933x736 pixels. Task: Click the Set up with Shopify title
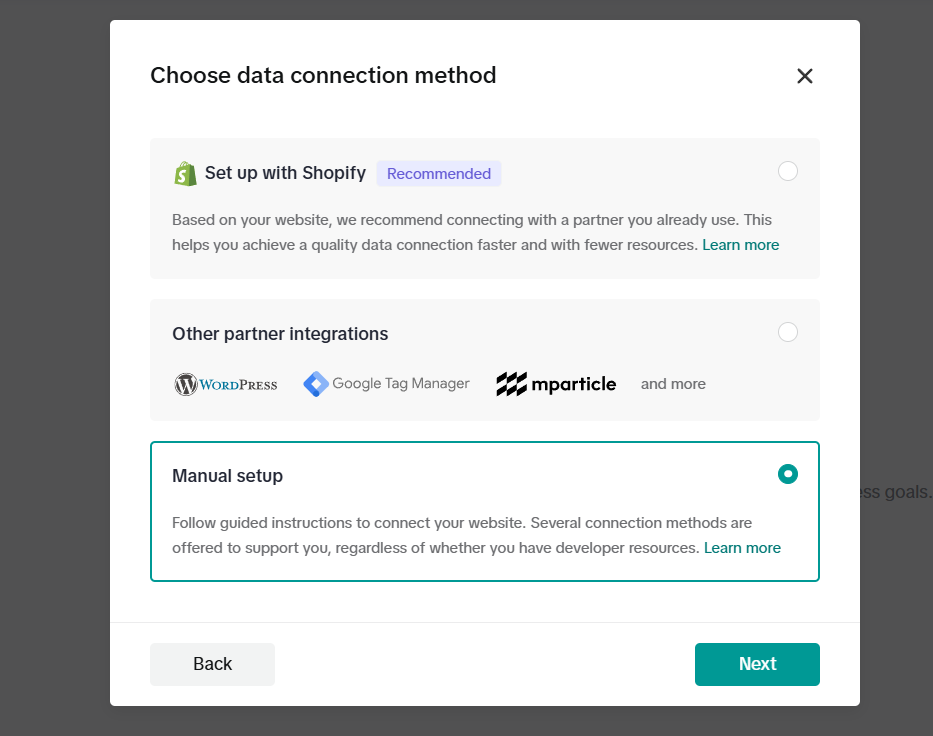(x=285, y=173)
